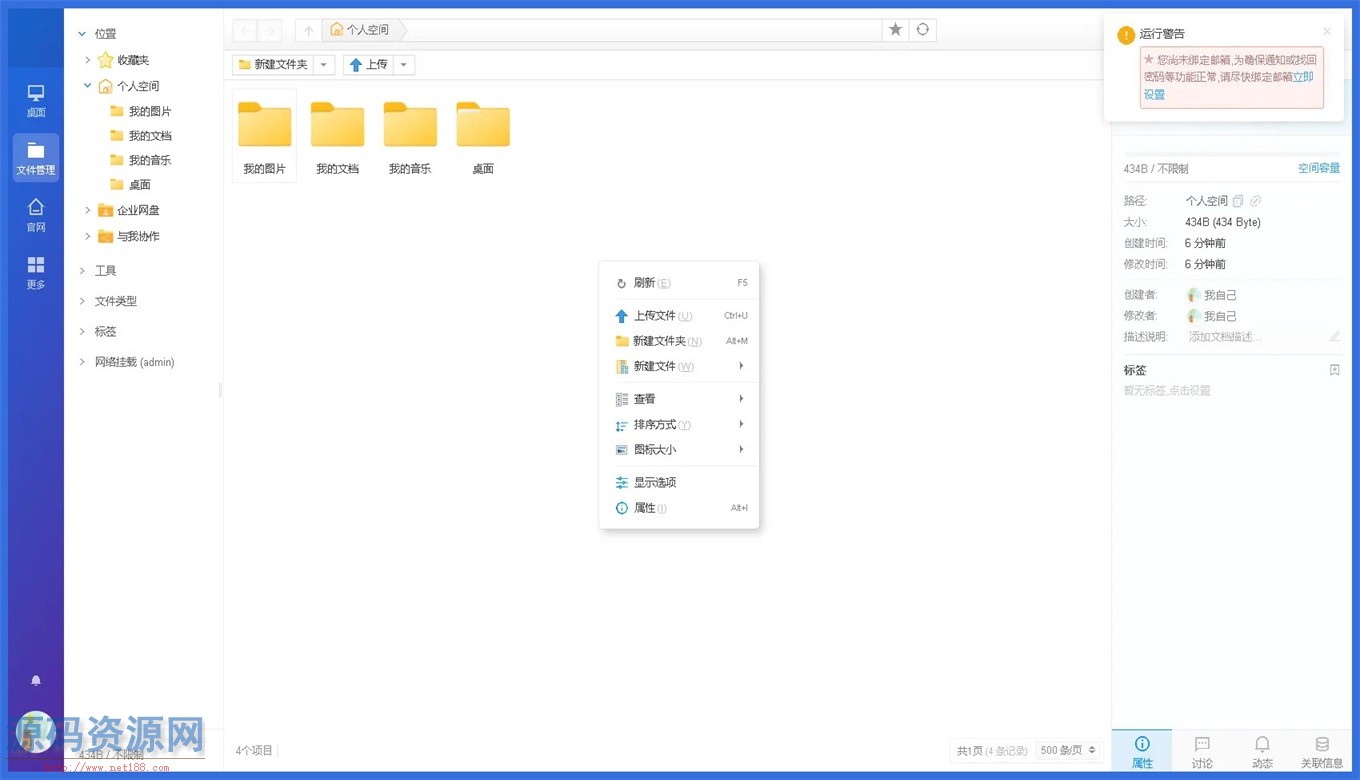Open the 上传 dropdown arrow
1360x780 pixels.
coord(404,64)
